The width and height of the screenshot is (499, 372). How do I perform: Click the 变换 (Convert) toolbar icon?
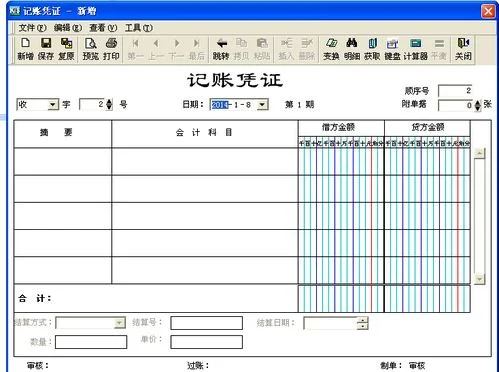coord(331,49)
